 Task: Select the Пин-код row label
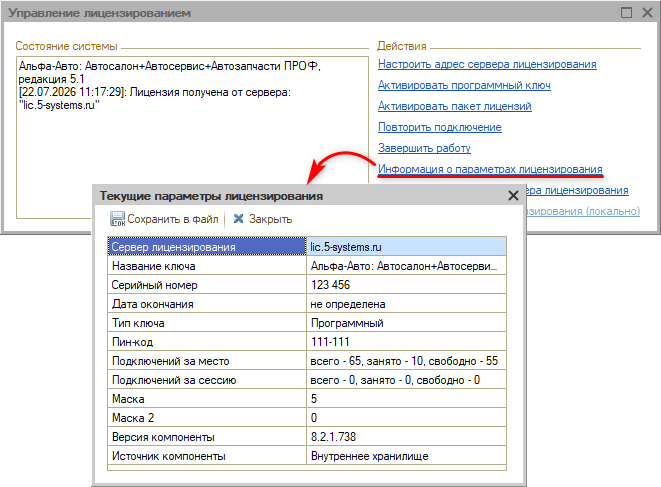(x=207, y=342)
